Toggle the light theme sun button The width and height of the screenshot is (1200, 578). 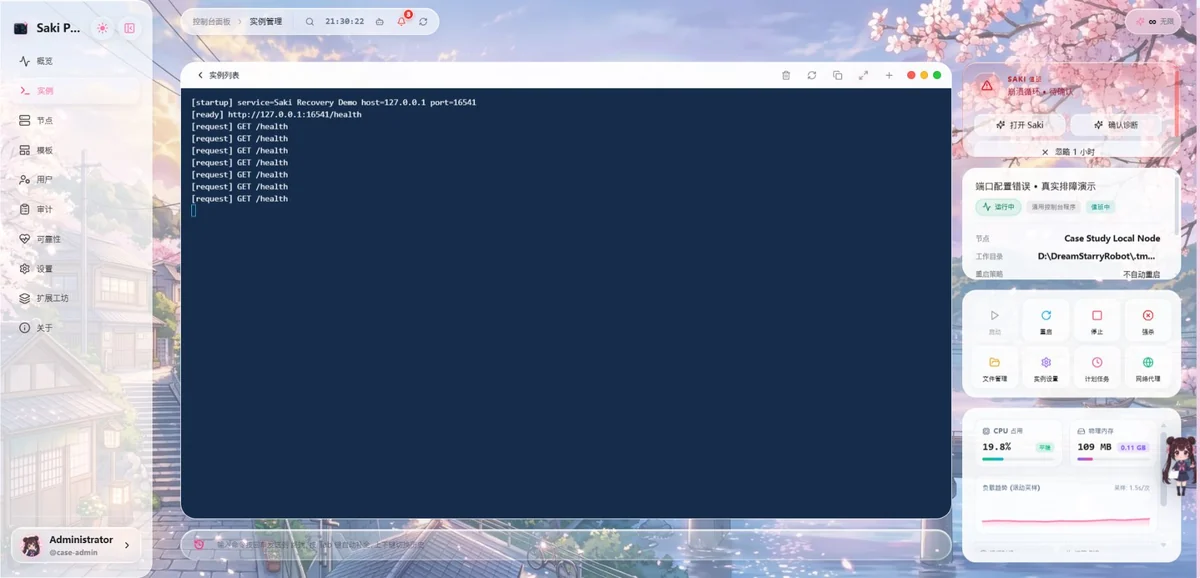click(103, 28)
